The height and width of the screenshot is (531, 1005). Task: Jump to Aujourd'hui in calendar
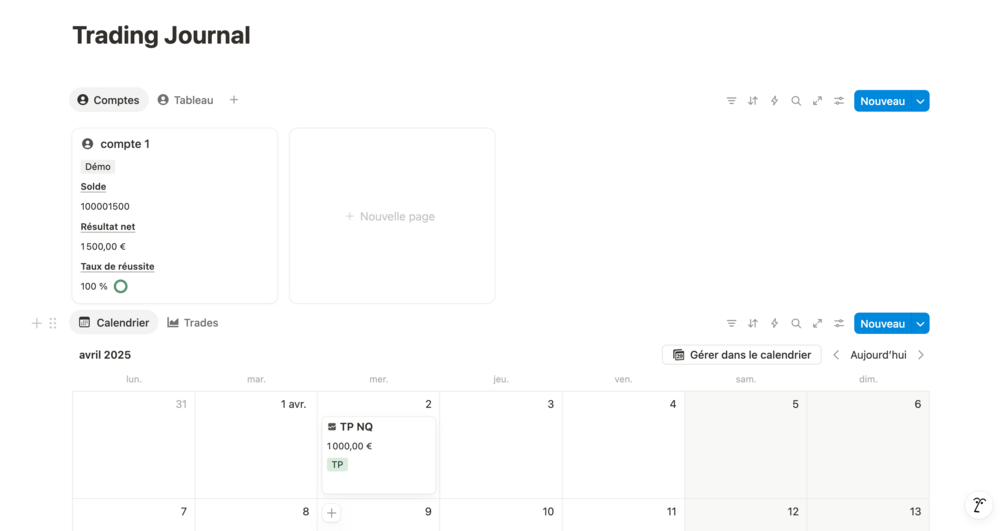click(878, 355)
